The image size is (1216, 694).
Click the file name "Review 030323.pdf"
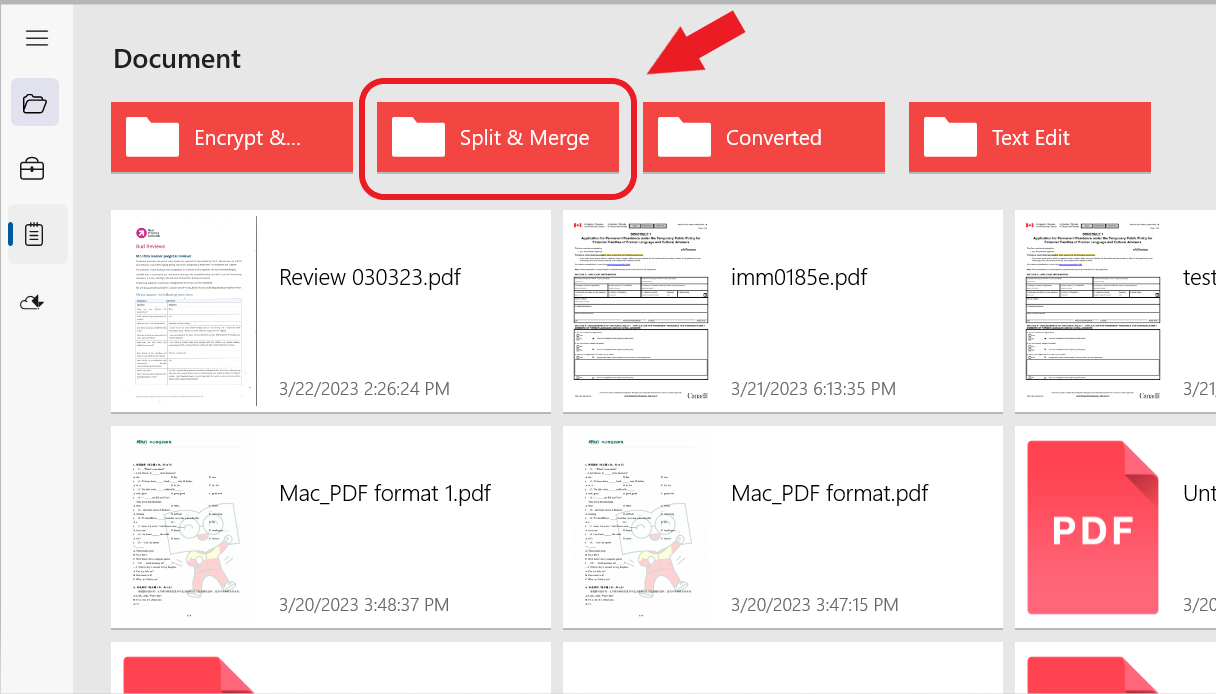point(370,277)
